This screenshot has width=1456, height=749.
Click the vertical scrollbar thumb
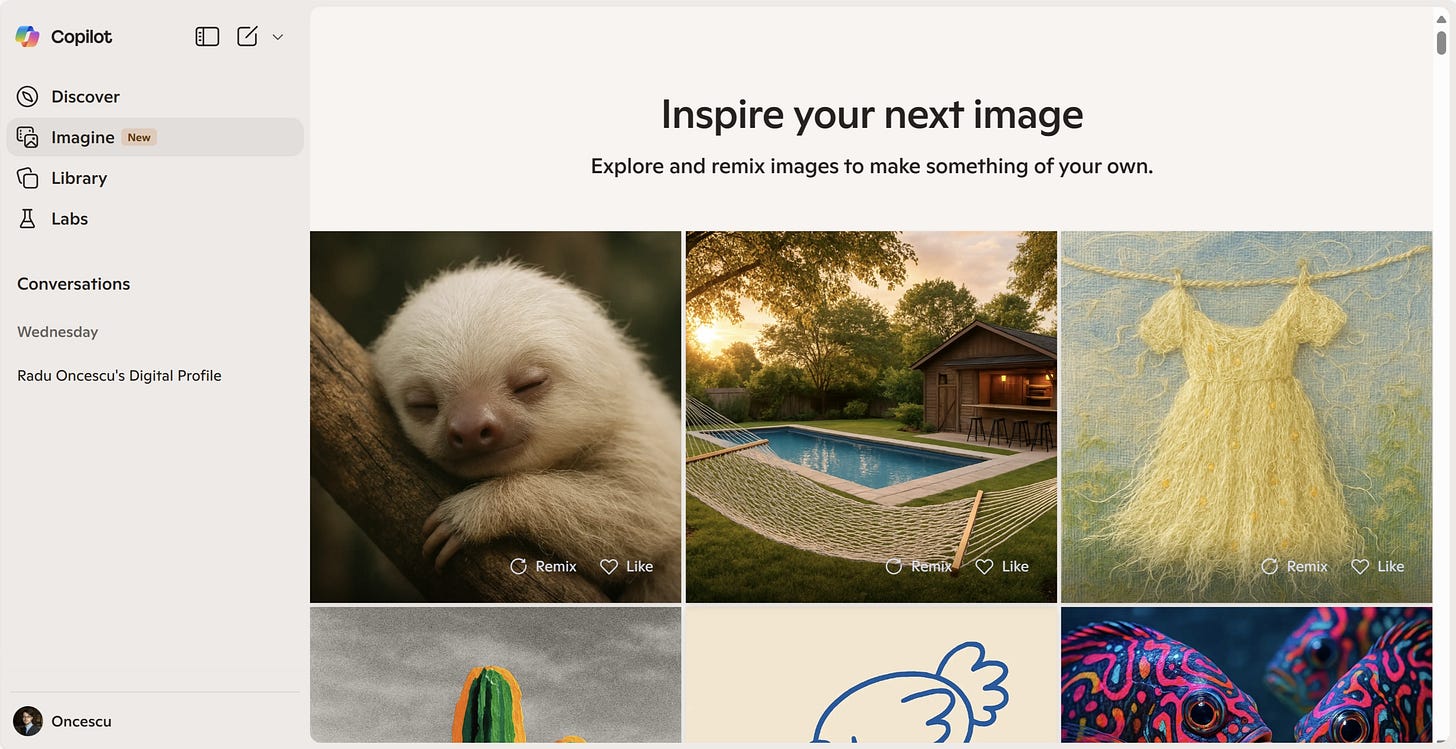coord(1441,42)
